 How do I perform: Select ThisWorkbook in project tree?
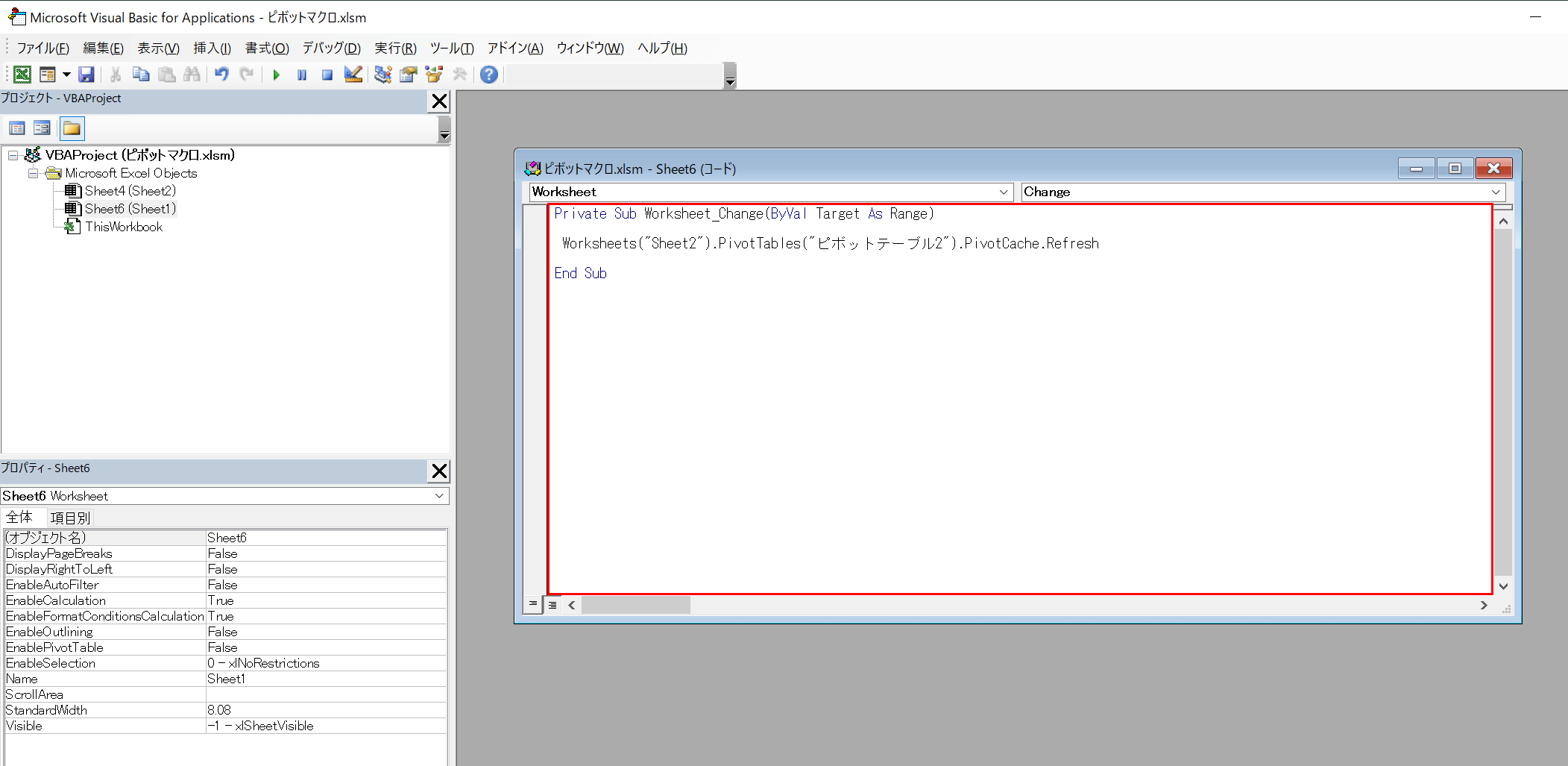click(x=124, y=227)
